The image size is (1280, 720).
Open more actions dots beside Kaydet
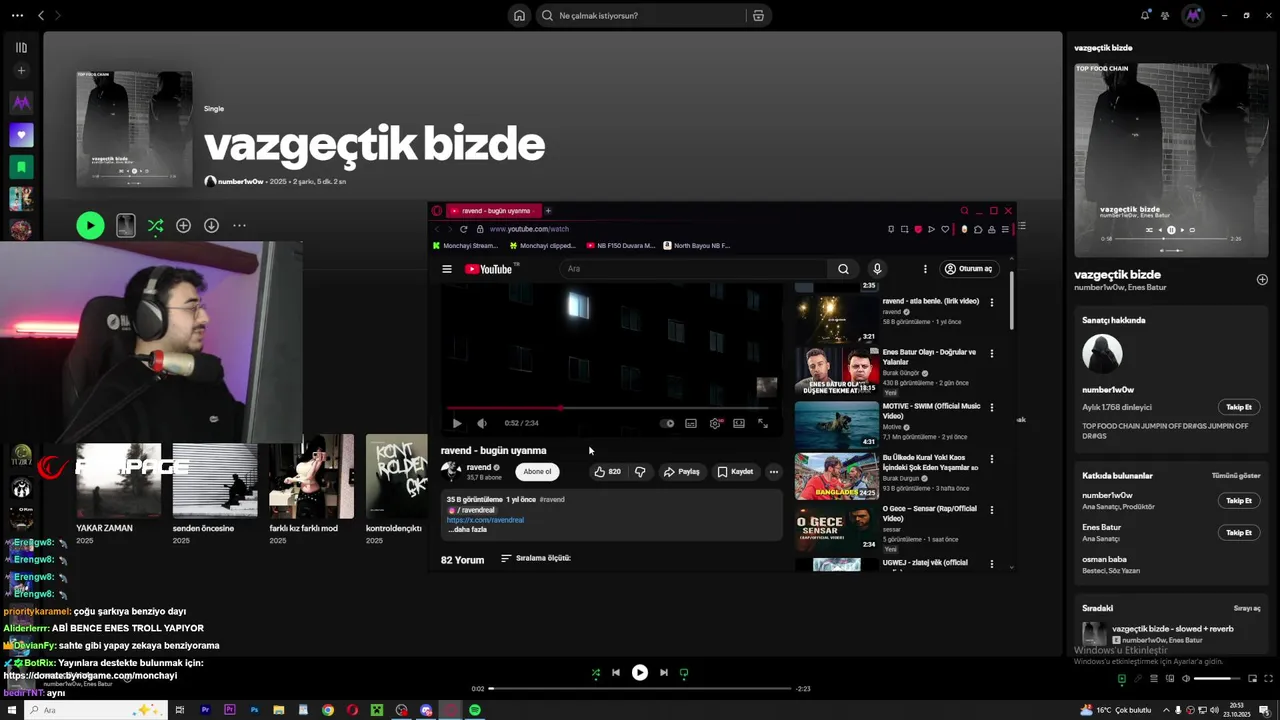coord(773,471)
